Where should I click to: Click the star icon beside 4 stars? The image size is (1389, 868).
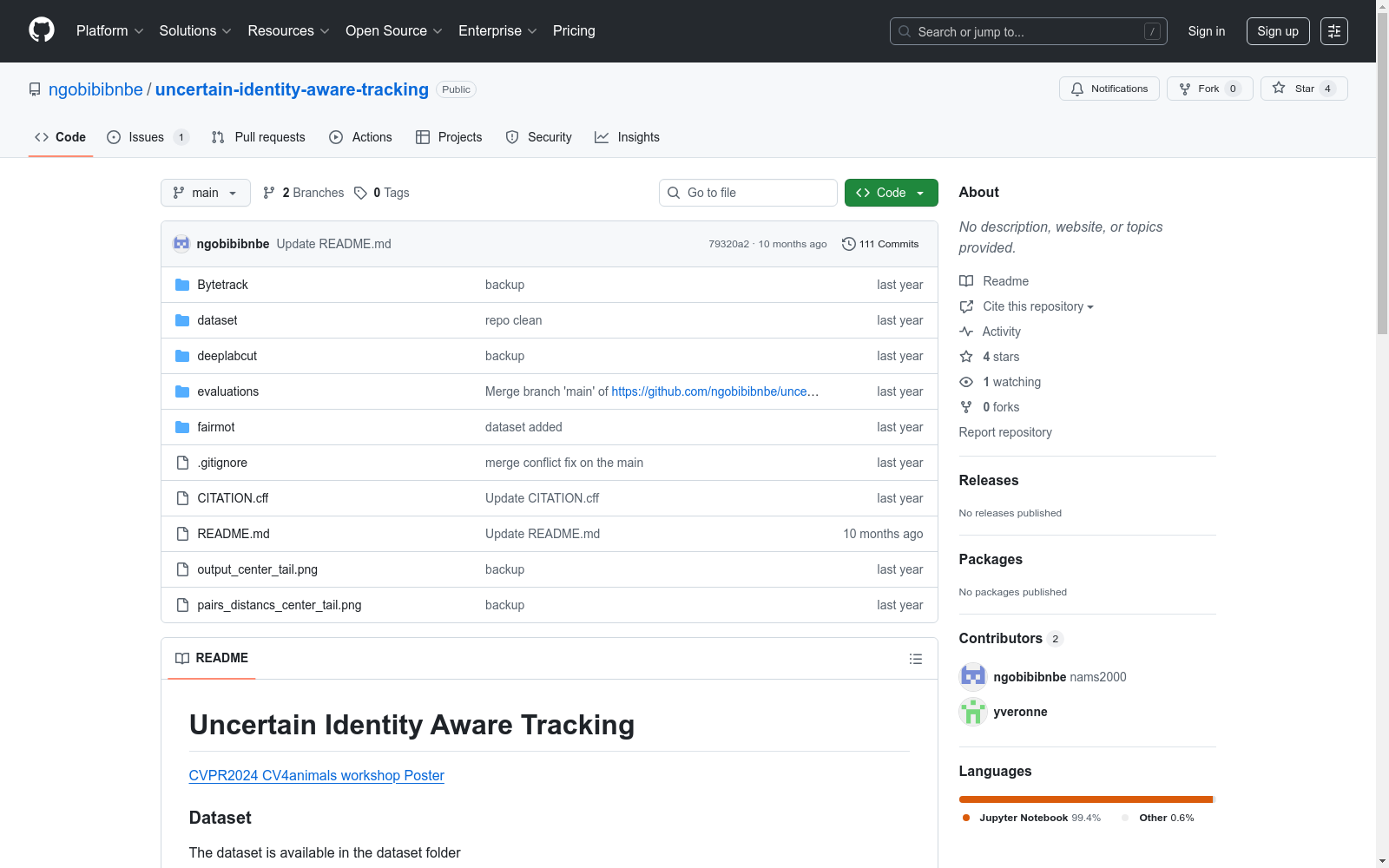[x=966, y=357]
